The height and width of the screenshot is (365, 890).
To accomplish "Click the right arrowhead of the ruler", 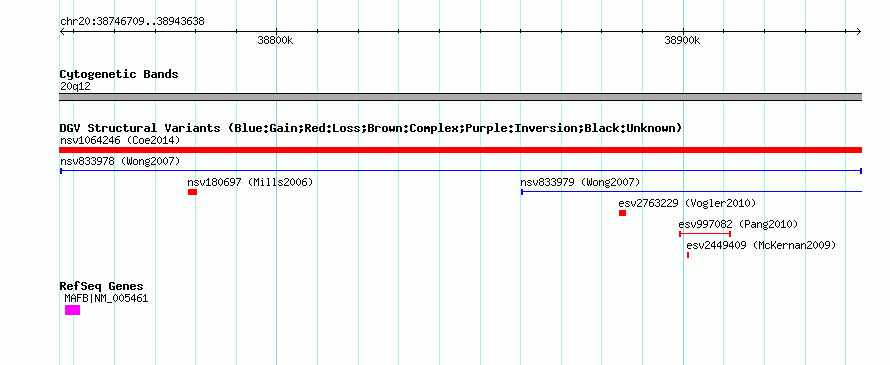I will (859, 32).
